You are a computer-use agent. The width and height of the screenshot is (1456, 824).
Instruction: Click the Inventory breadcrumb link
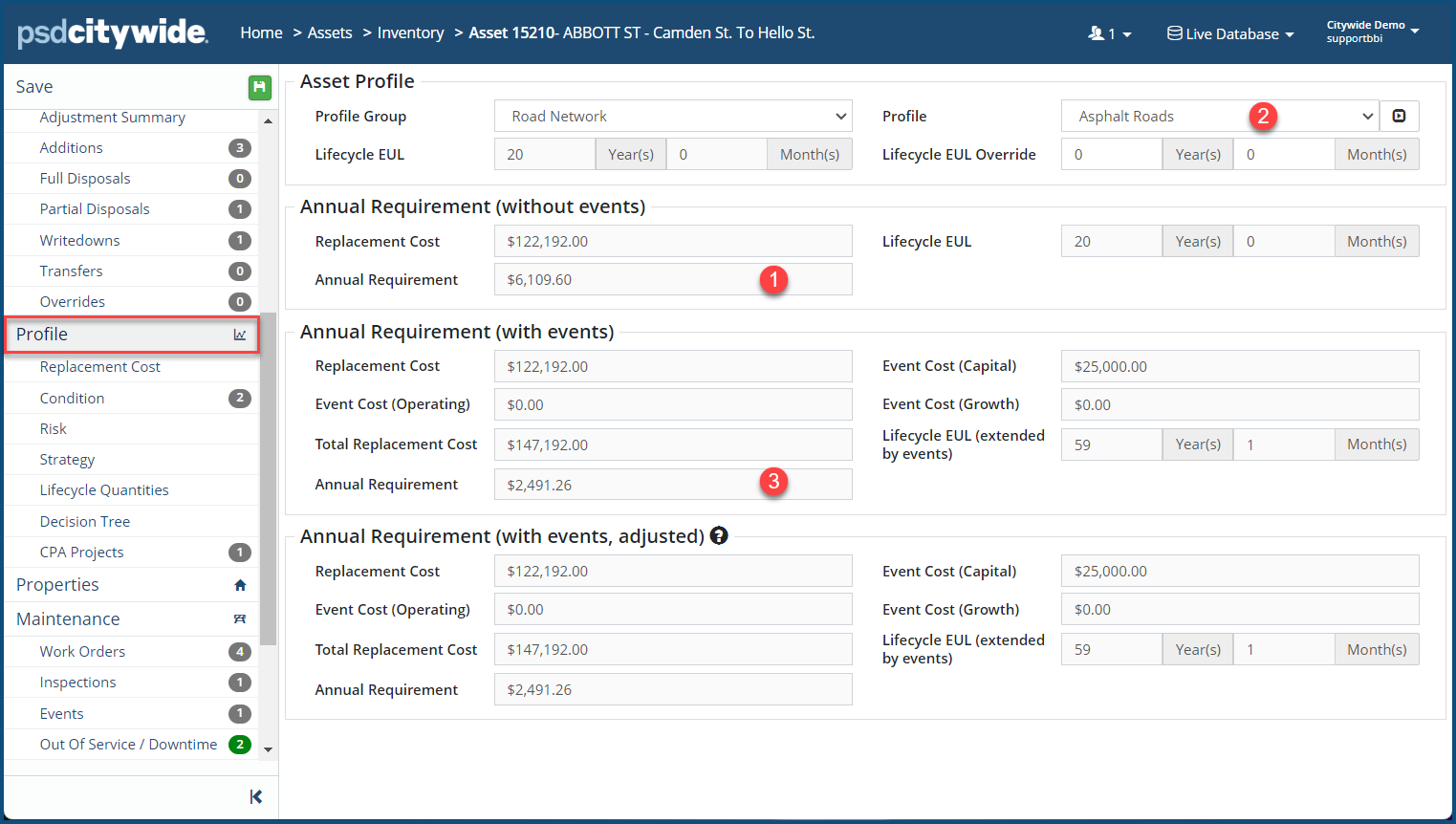410,33
